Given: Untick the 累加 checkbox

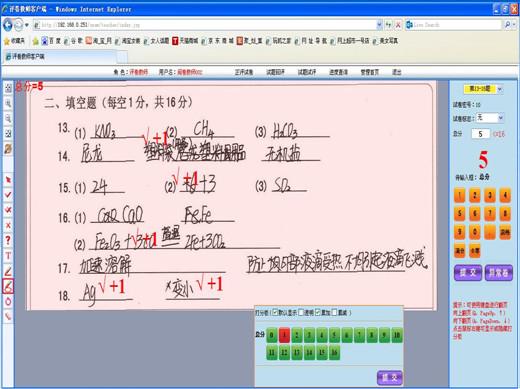Looking at the screenshot, I should tap(318, 312).
